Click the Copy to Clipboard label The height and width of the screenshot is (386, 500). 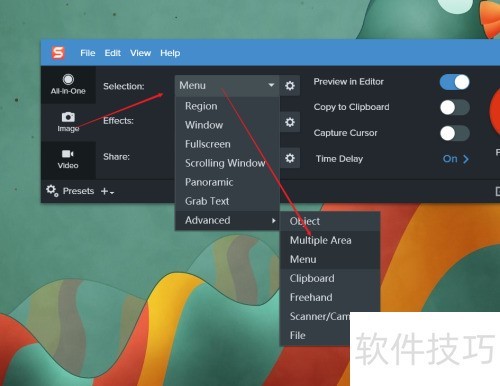point(351,107)
